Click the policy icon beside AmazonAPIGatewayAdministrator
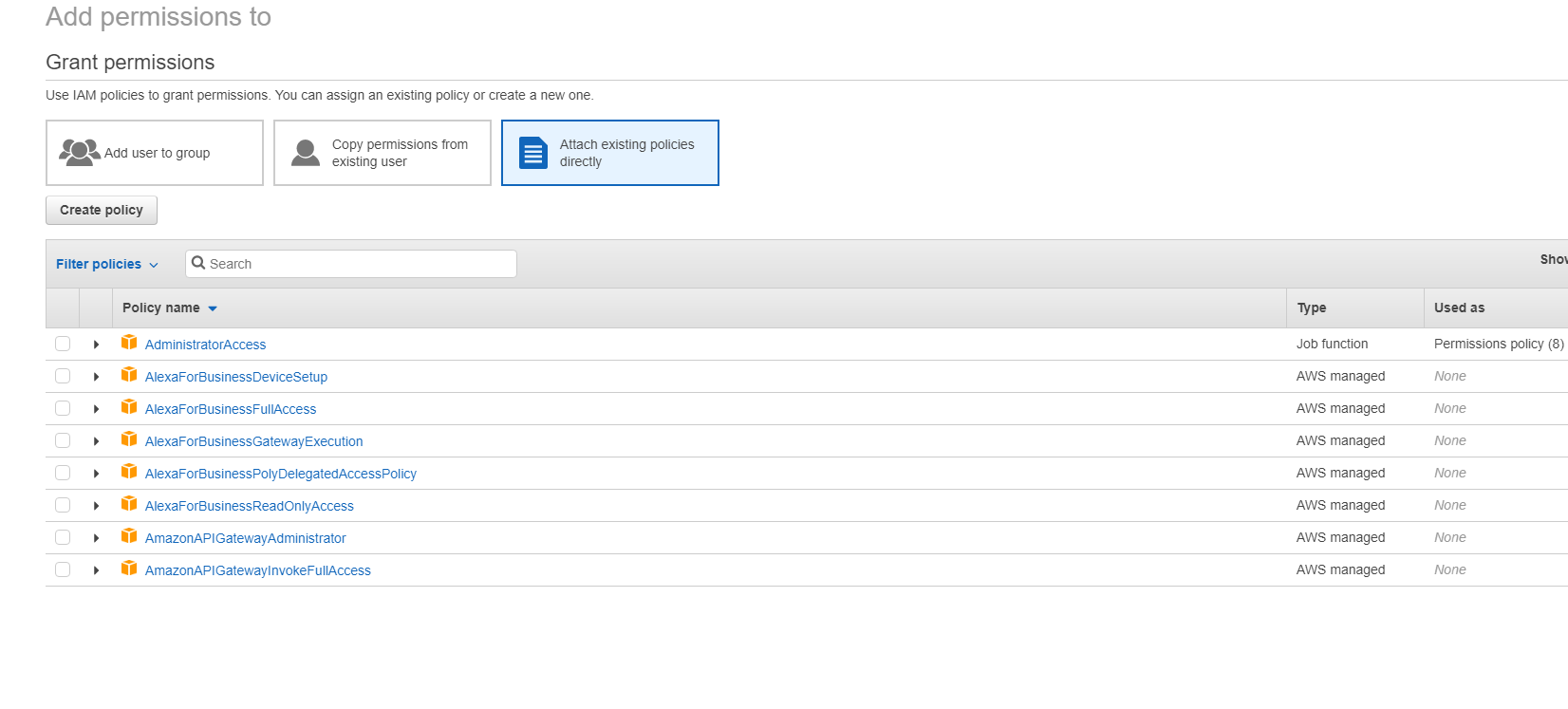1568x709 pixels. [129, 536]
